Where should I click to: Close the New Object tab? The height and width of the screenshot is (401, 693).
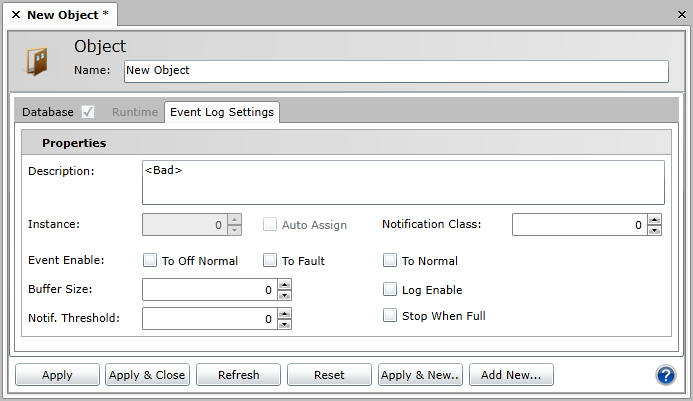coord(15,15)
